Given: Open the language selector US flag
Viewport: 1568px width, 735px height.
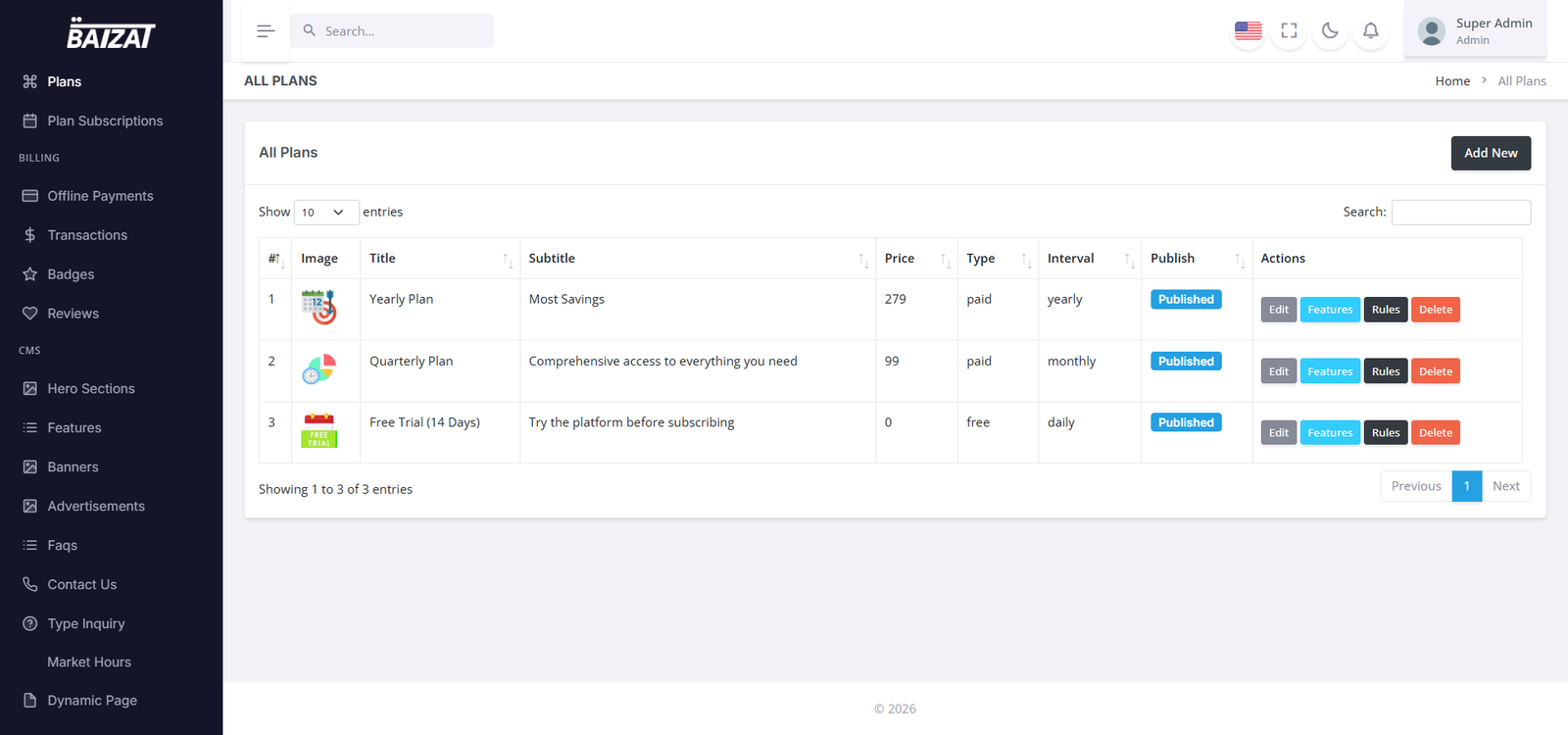Looking at the screenshot, I should 1248,31.
